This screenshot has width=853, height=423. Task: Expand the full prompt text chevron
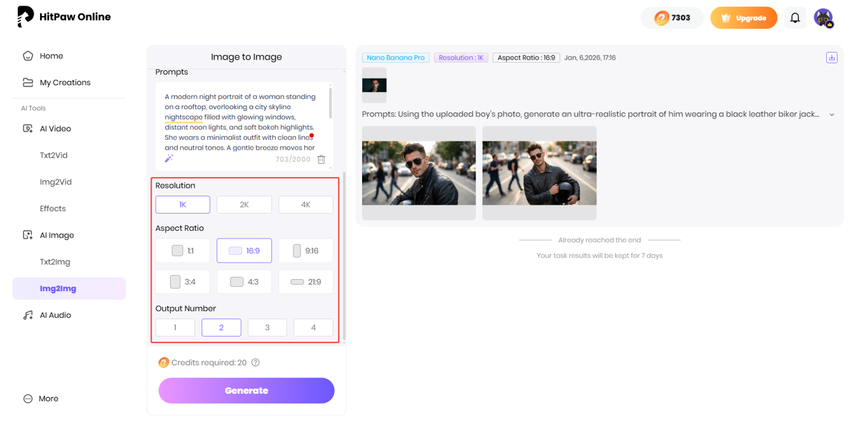point(831,115)
